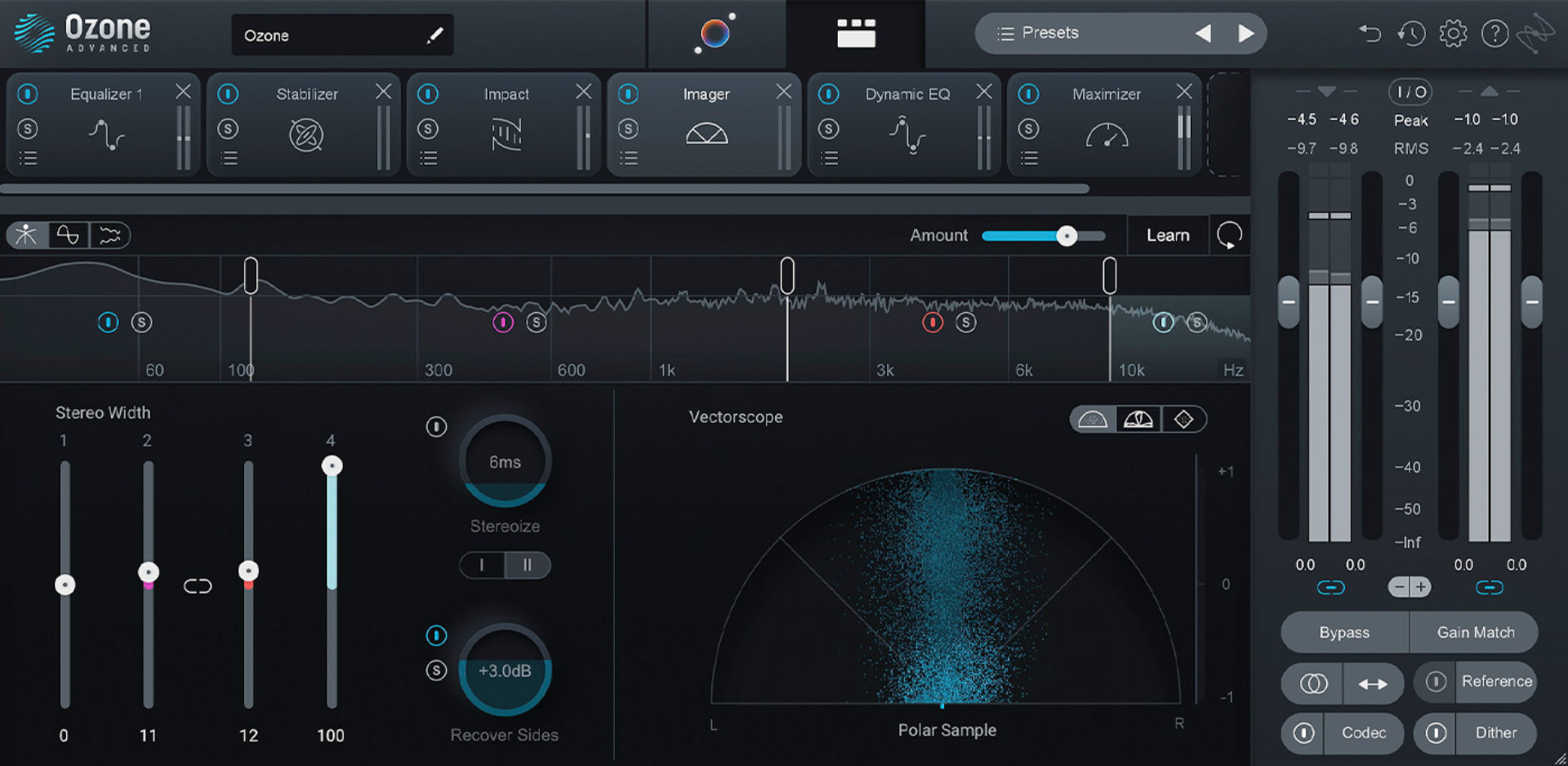The height and width of the screenshot is (766, 1568).
Task: Open the Equalizer 1 preset options list
Action: coord(29,158)
